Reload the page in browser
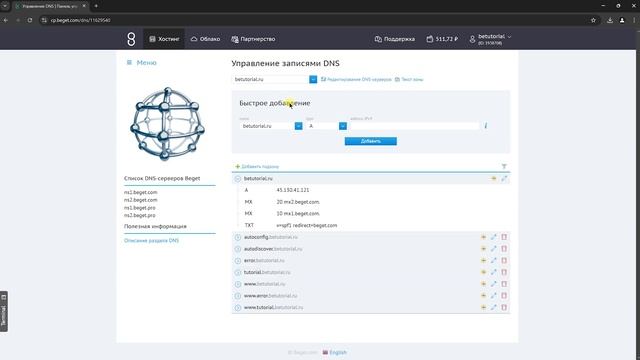Image resolution: width=640 pixels, height=360 pixels. point(30,20)
